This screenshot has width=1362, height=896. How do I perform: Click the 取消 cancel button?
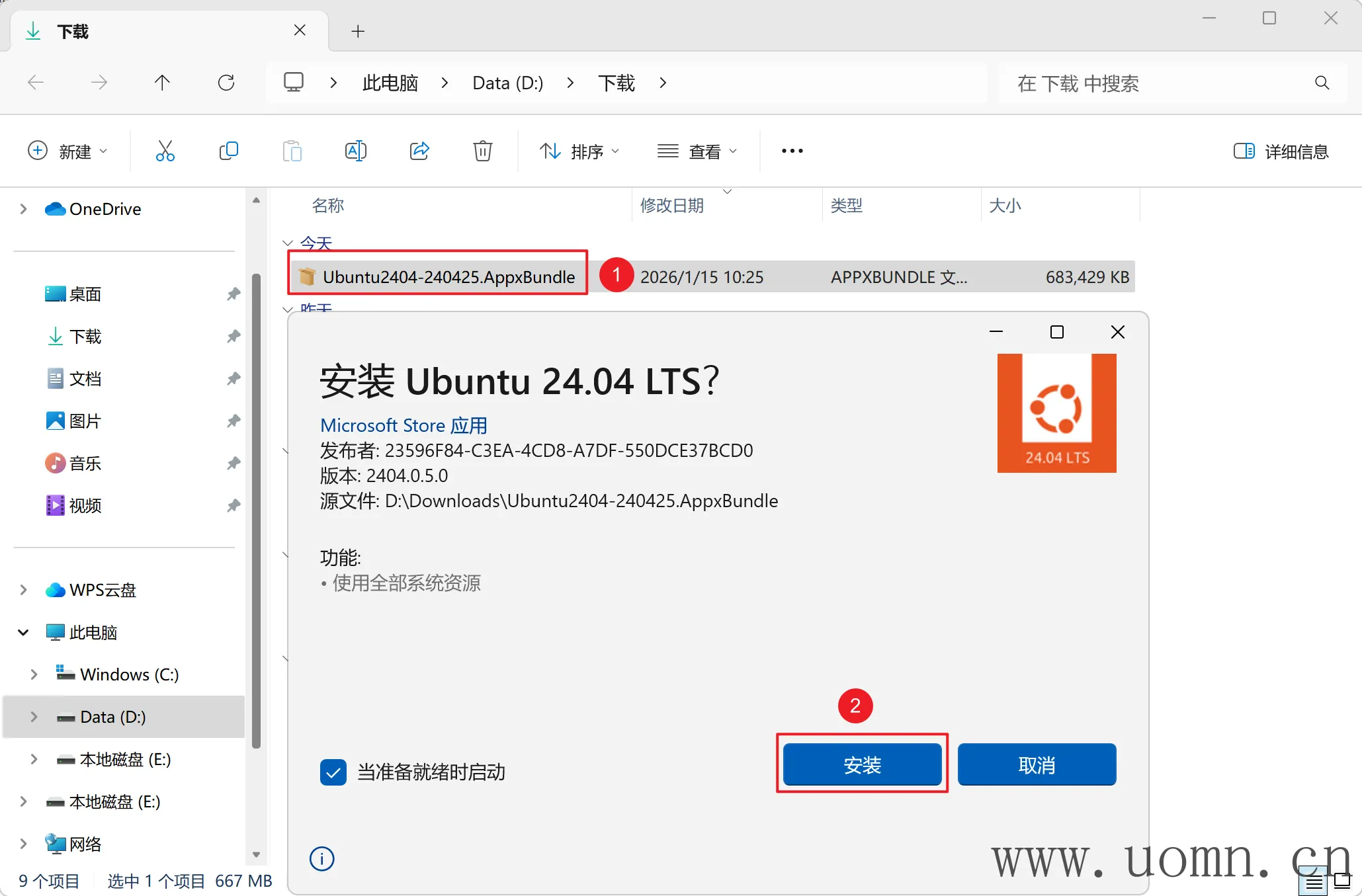point(1037,764)
